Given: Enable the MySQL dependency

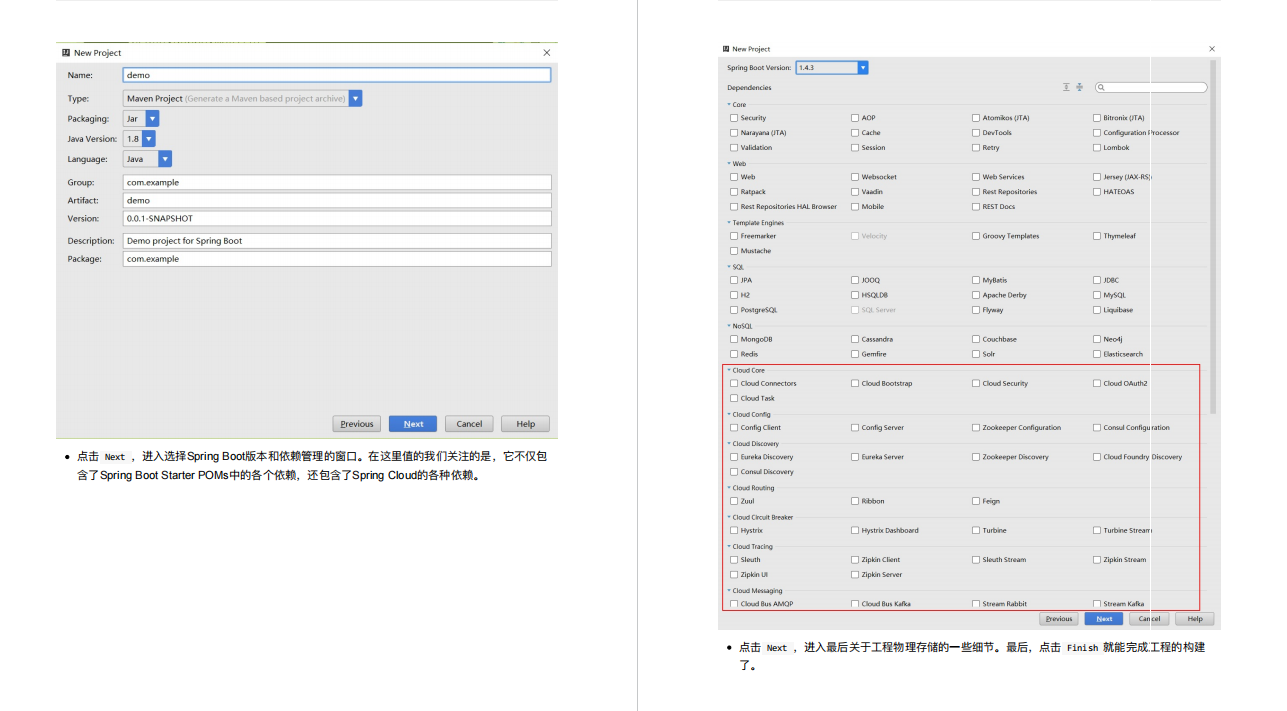Looking at the screenshot, I should coord(1097,294).
